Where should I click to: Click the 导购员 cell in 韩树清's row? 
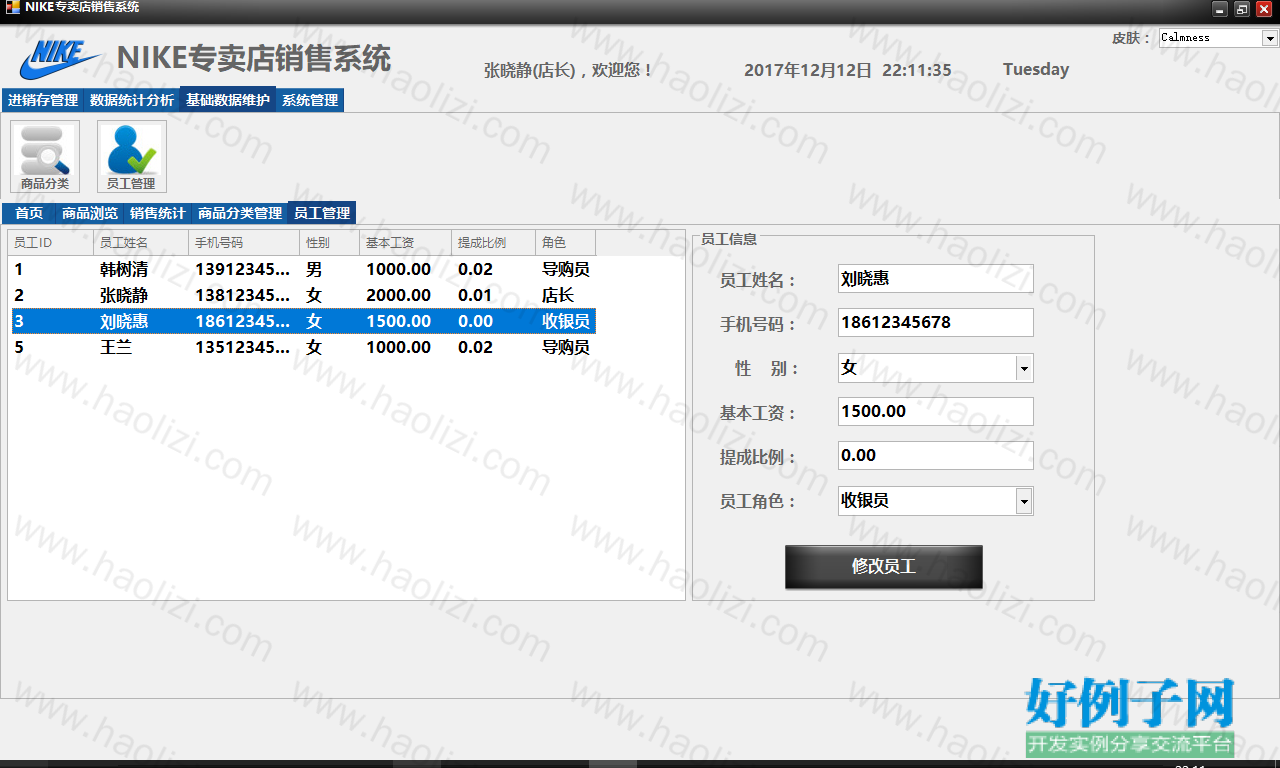(566, 270)
